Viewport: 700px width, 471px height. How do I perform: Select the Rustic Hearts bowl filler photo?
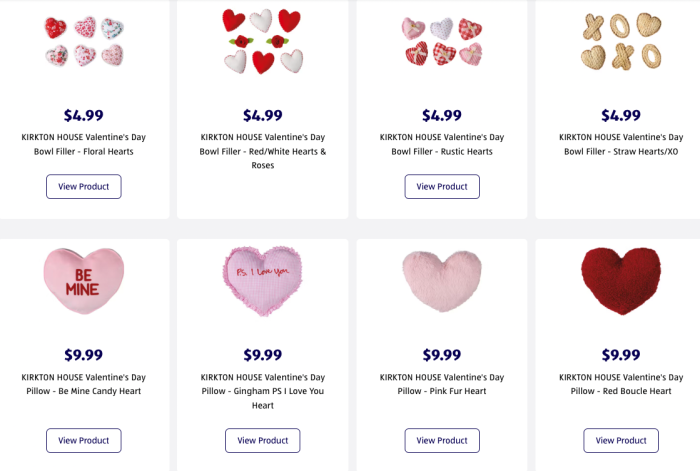tap(442, 41)
